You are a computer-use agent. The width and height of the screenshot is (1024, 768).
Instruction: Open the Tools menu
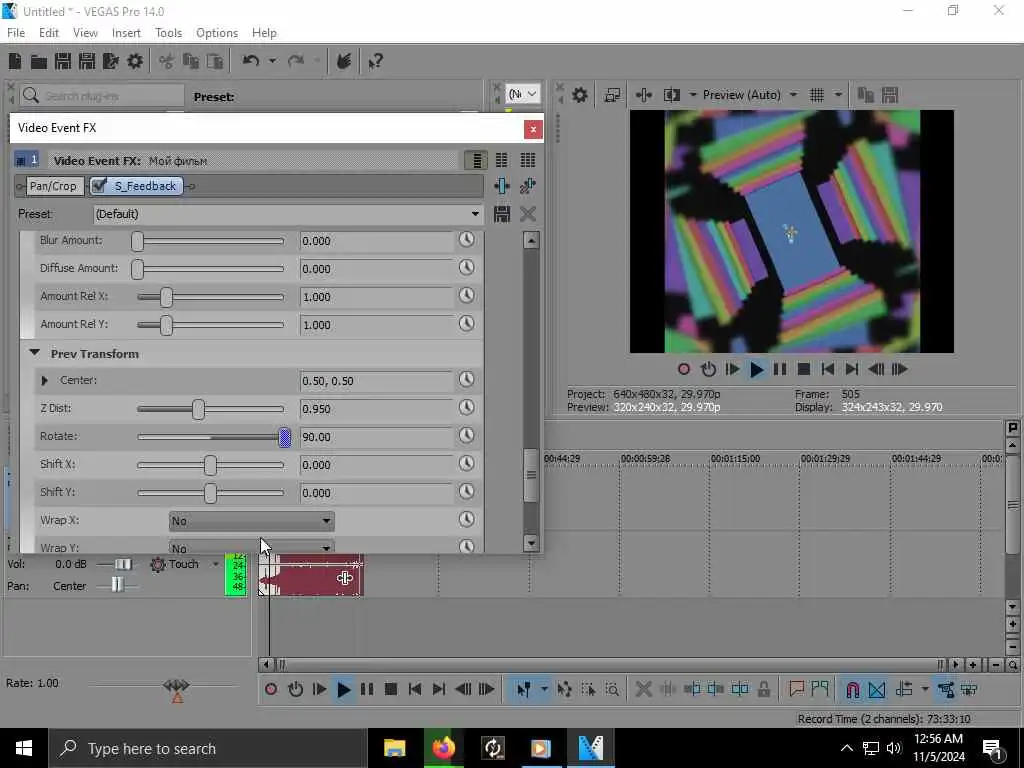click(168, 33)
